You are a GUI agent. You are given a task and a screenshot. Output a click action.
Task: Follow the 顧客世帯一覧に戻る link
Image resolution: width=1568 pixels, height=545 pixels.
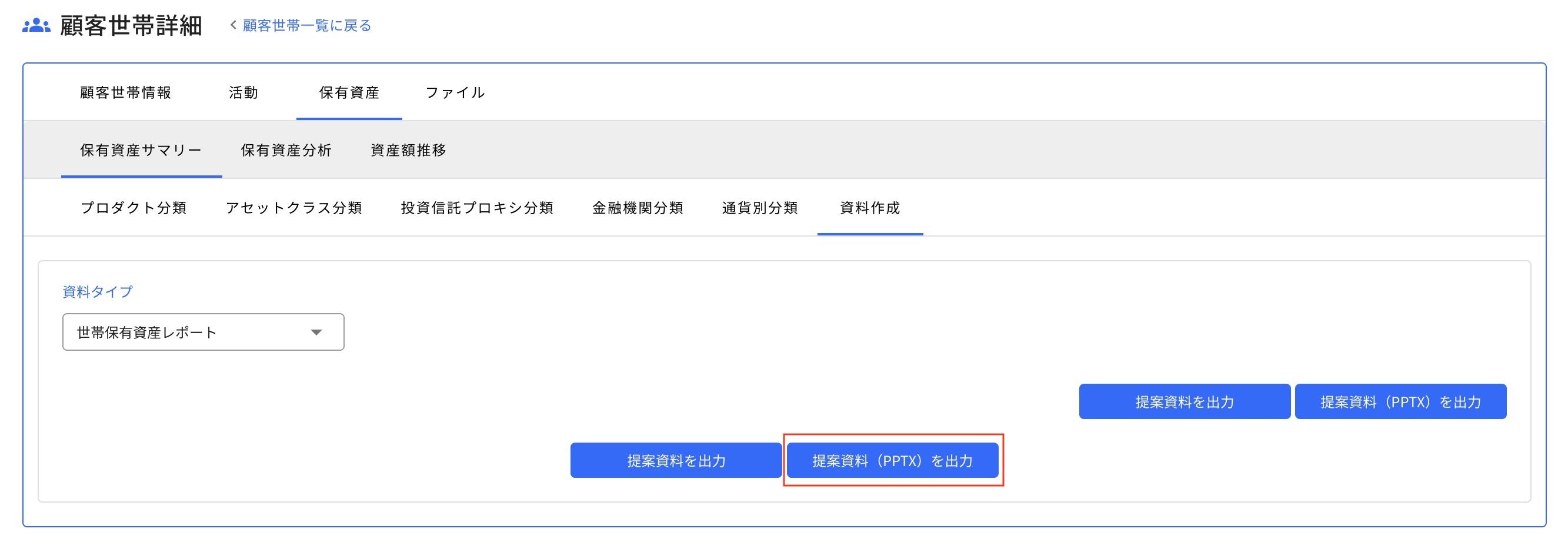click(x=306, y=25)
